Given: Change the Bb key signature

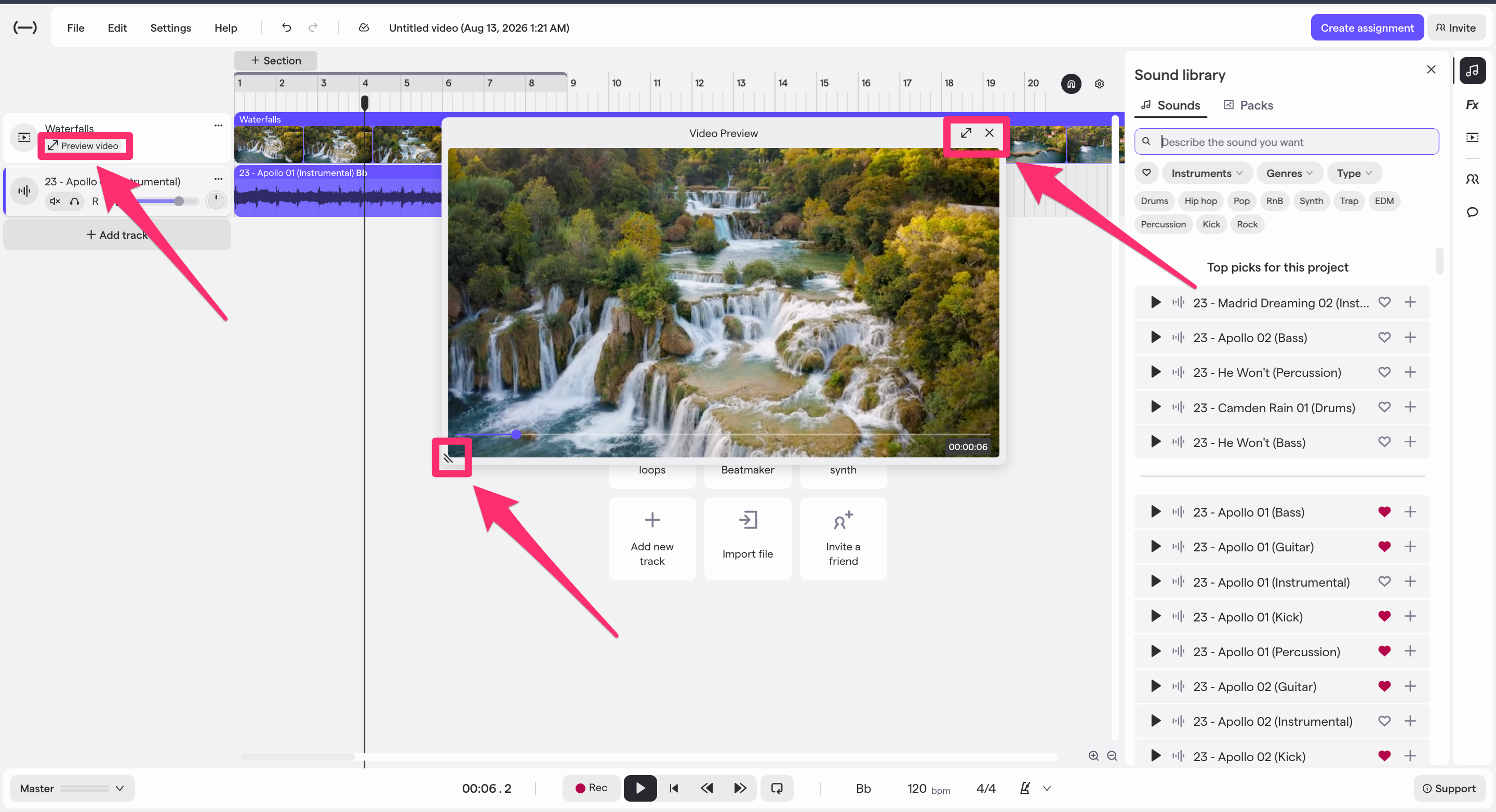Looking at the screenshot, I should (x=863, y=788).
